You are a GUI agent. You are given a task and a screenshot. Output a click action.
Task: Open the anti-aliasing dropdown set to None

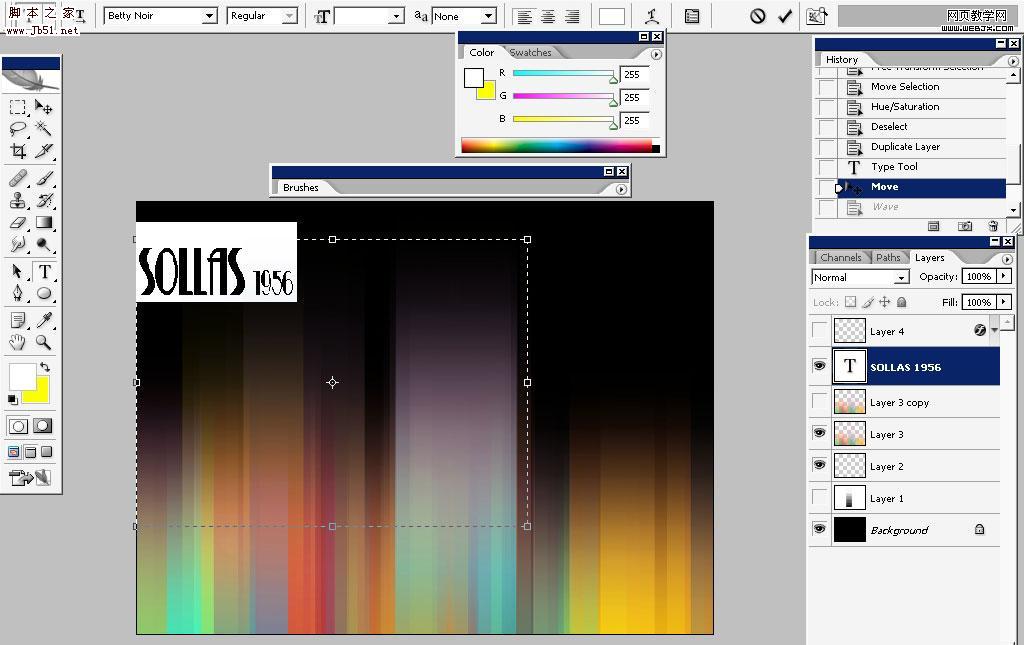488,16
